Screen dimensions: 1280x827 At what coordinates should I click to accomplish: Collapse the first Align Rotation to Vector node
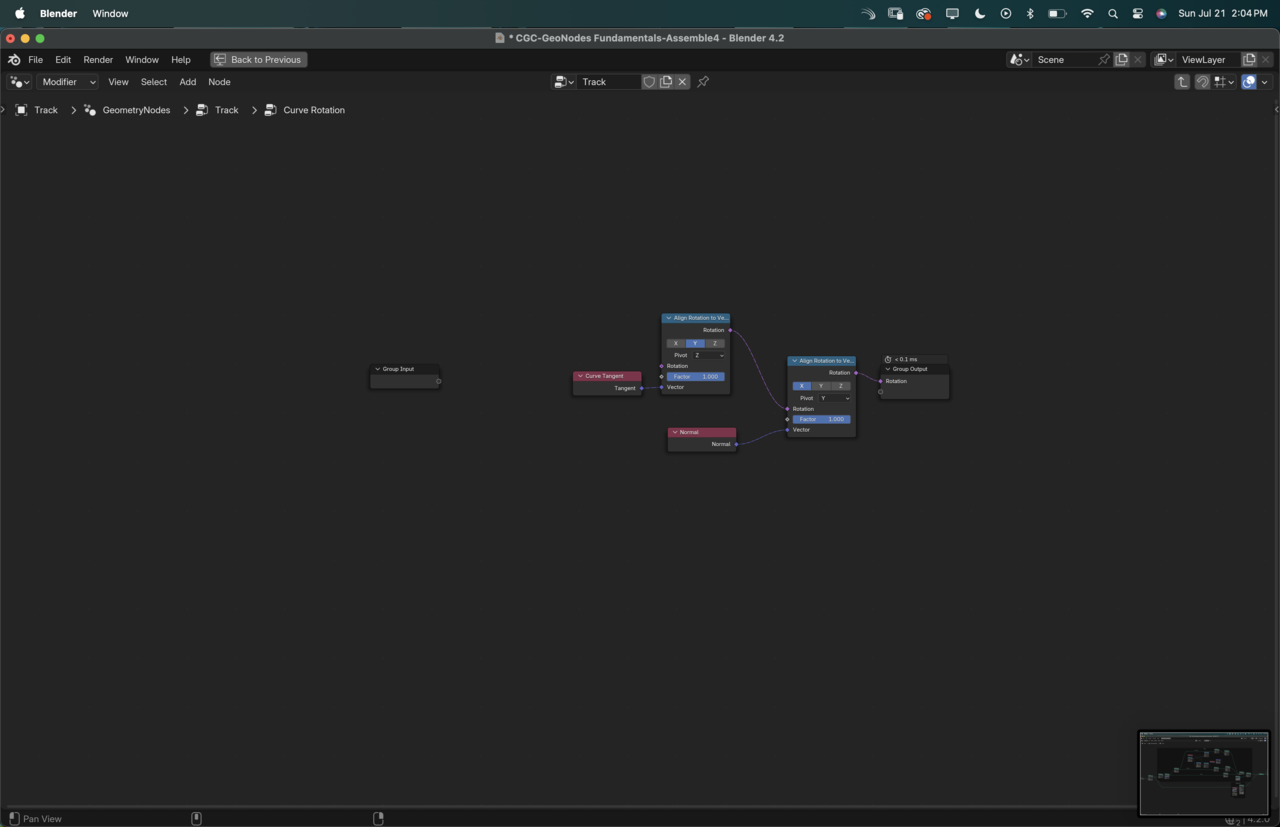(669, 318)
